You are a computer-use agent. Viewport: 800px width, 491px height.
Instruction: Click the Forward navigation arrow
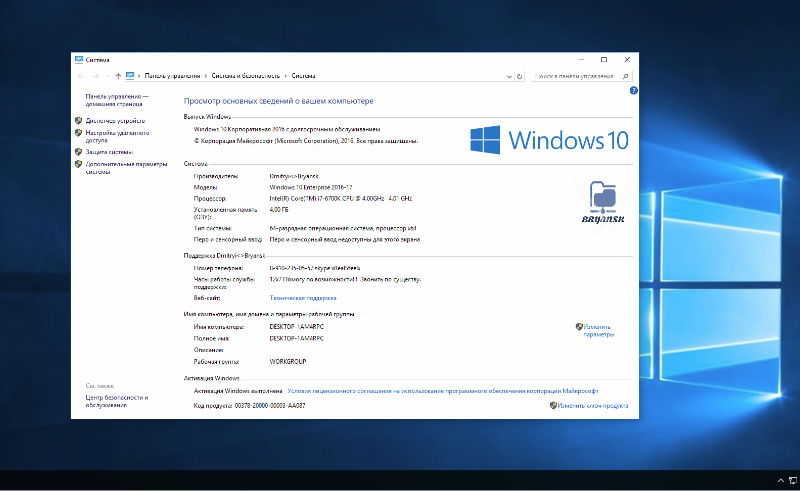pyautogui.click(x=95, y=76)
